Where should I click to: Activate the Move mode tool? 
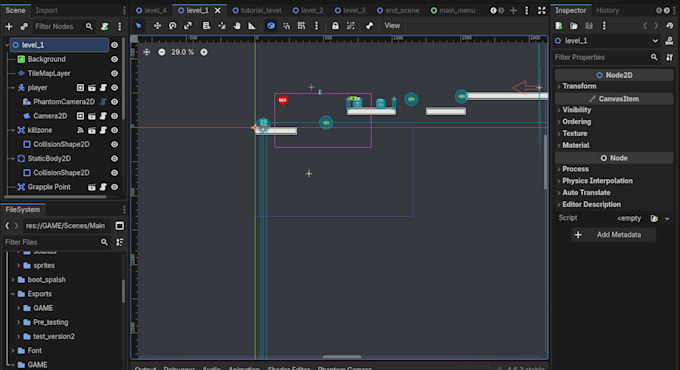coord(157,26)
